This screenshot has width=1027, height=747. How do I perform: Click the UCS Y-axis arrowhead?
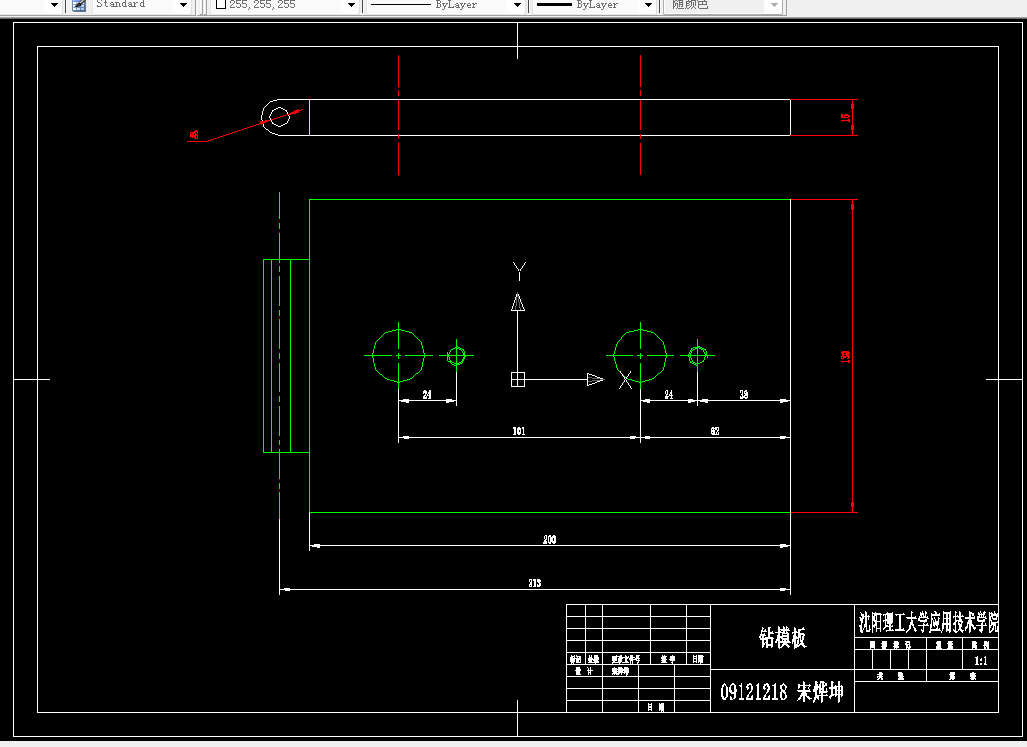click(517, 302)
